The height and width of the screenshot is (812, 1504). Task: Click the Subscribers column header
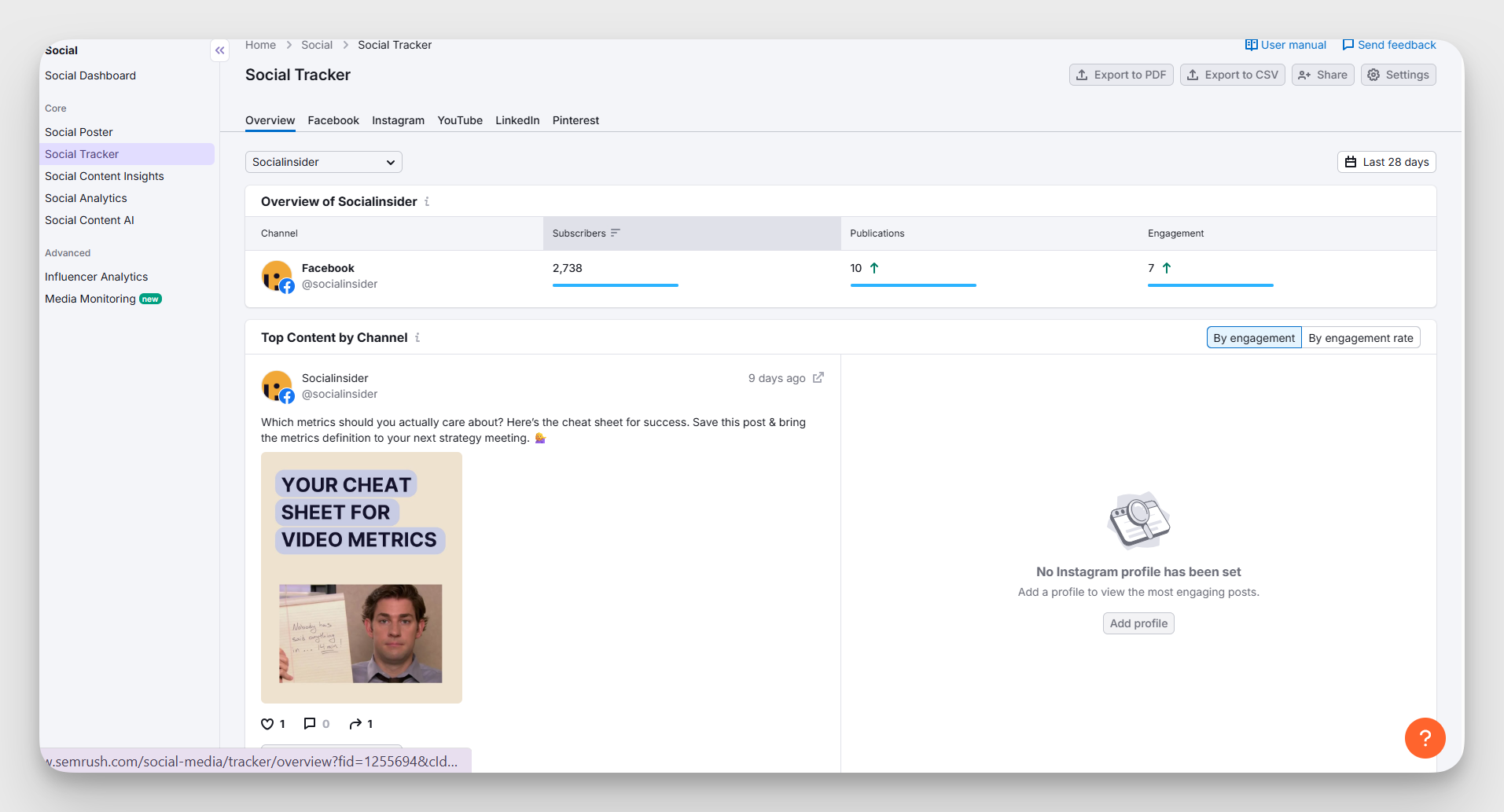point(692,233)
